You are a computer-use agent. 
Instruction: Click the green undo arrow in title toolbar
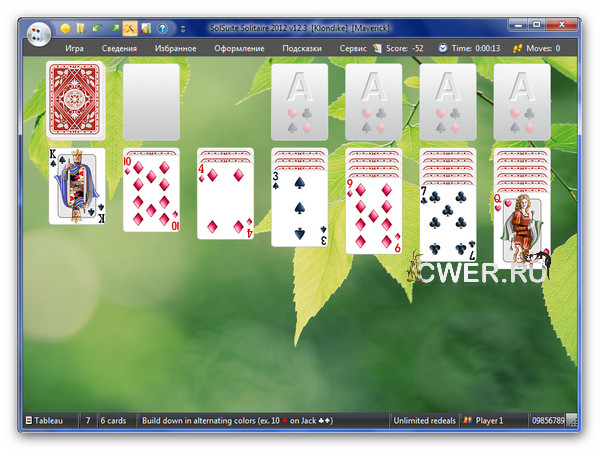(x=97, y=27)
